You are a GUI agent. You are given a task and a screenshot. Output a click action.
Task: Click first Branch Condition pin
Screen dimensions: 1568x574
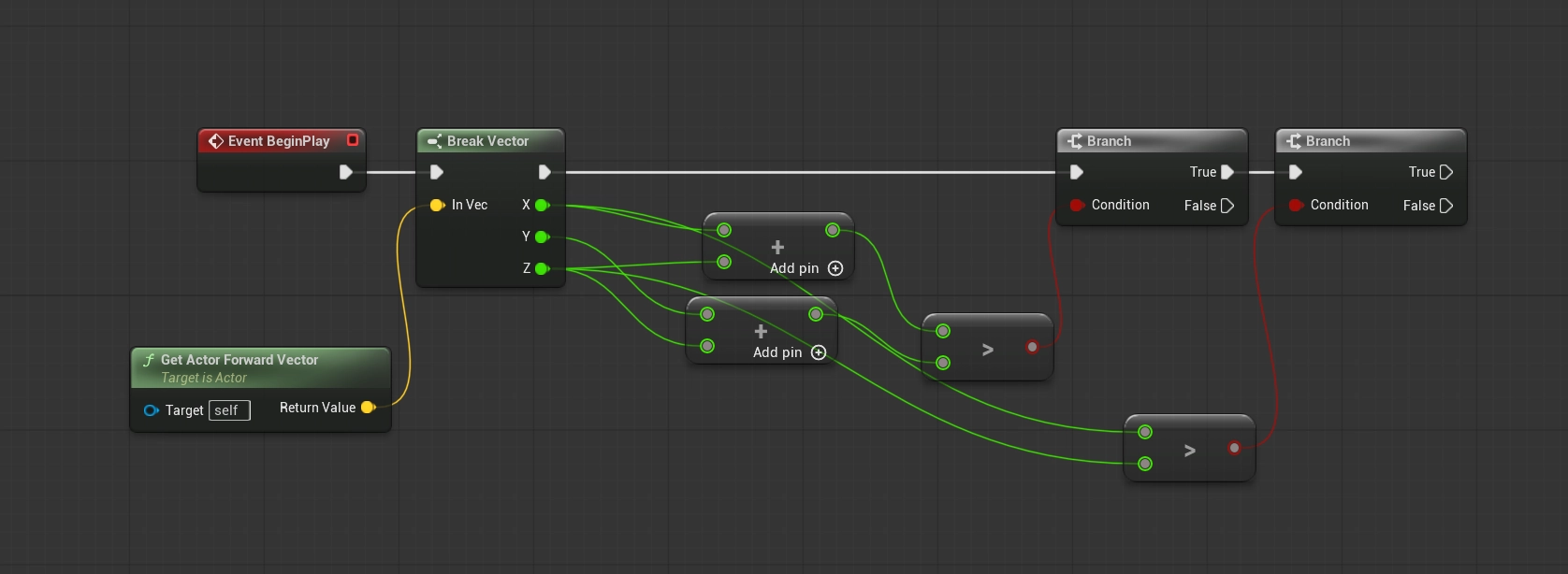click(x=1077, y=205)
